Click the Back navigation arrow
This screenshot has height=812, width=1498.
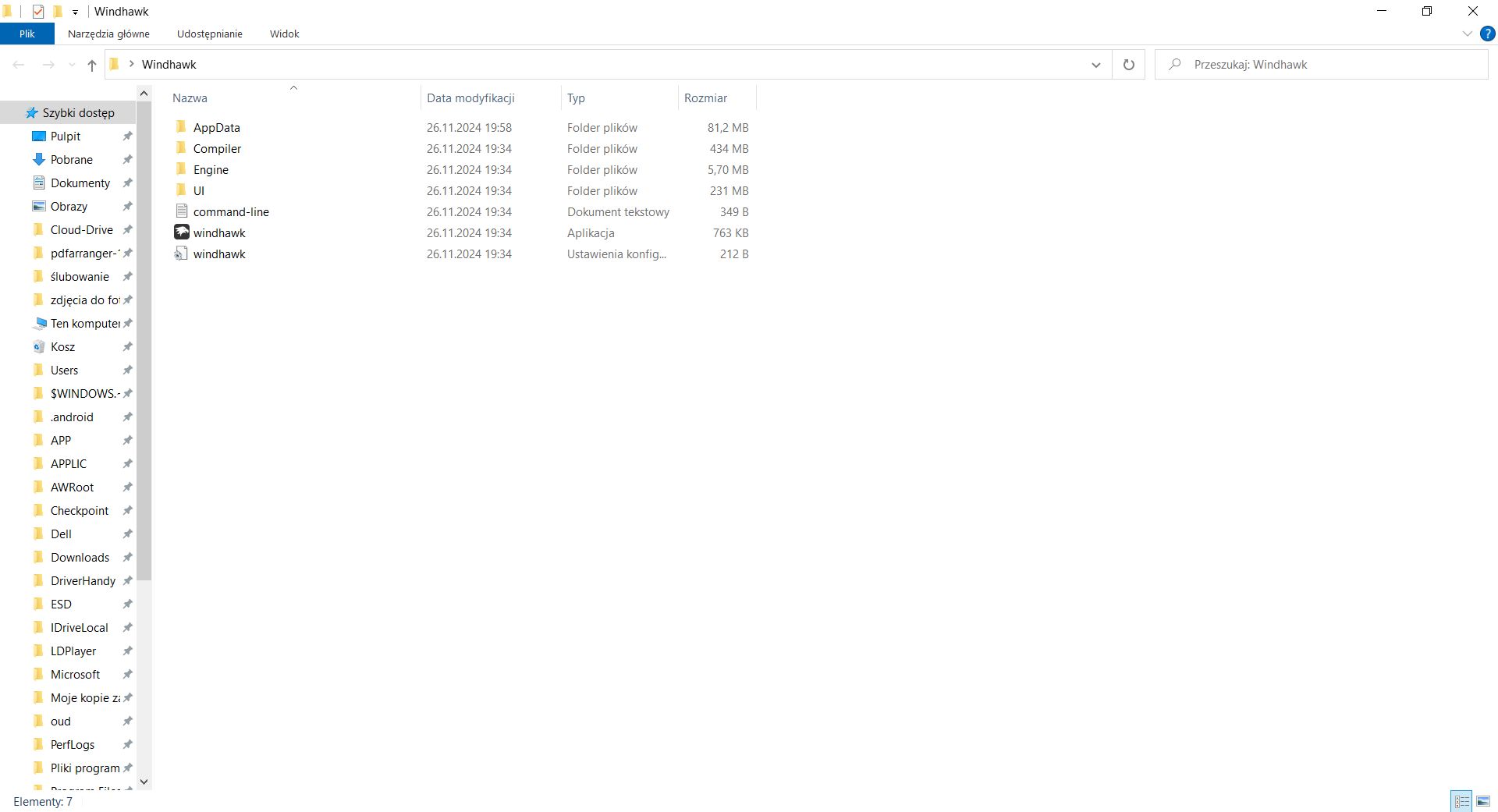point(19,65)
